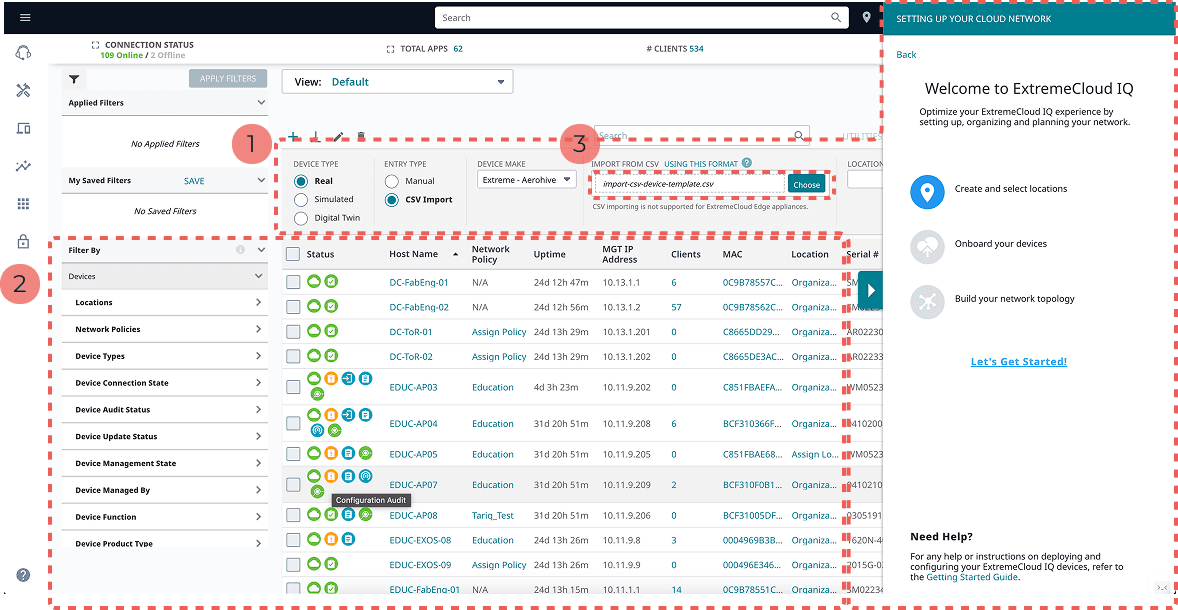Click the Using This Format link
1178x610 pixels.
coord(701,162)
